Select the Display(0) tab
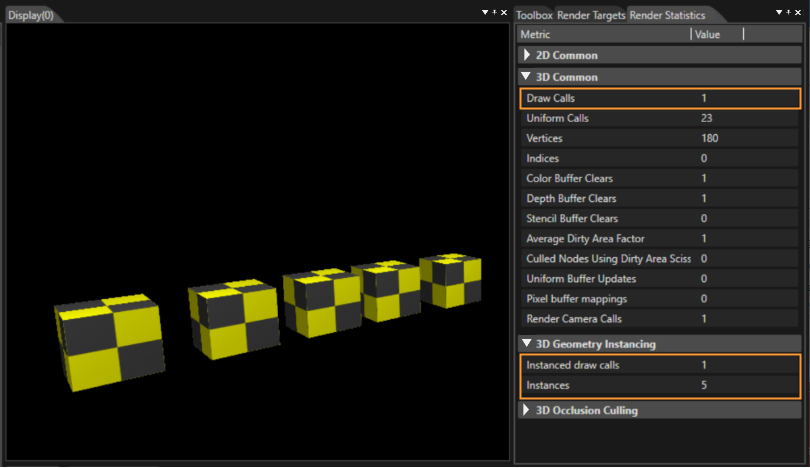Image resolution: width=810 pixels, height=468 pixels. point(31,15)
